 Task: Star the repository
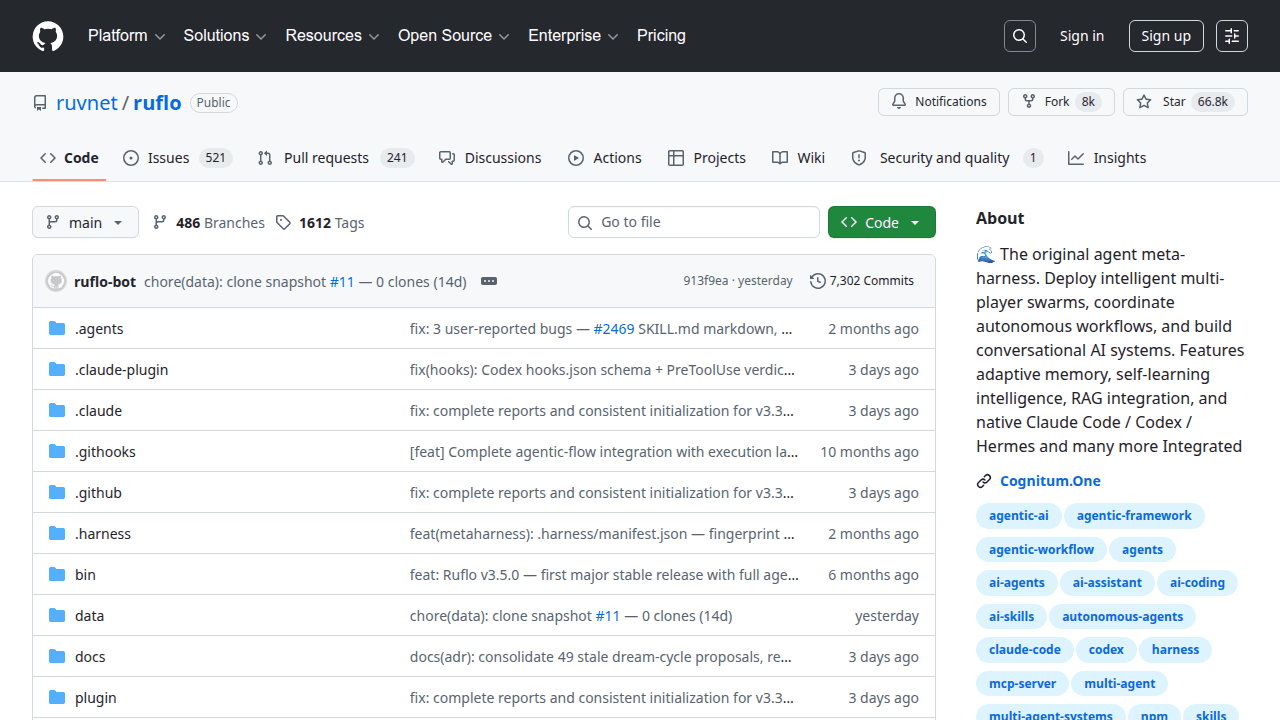[1185, 102]
